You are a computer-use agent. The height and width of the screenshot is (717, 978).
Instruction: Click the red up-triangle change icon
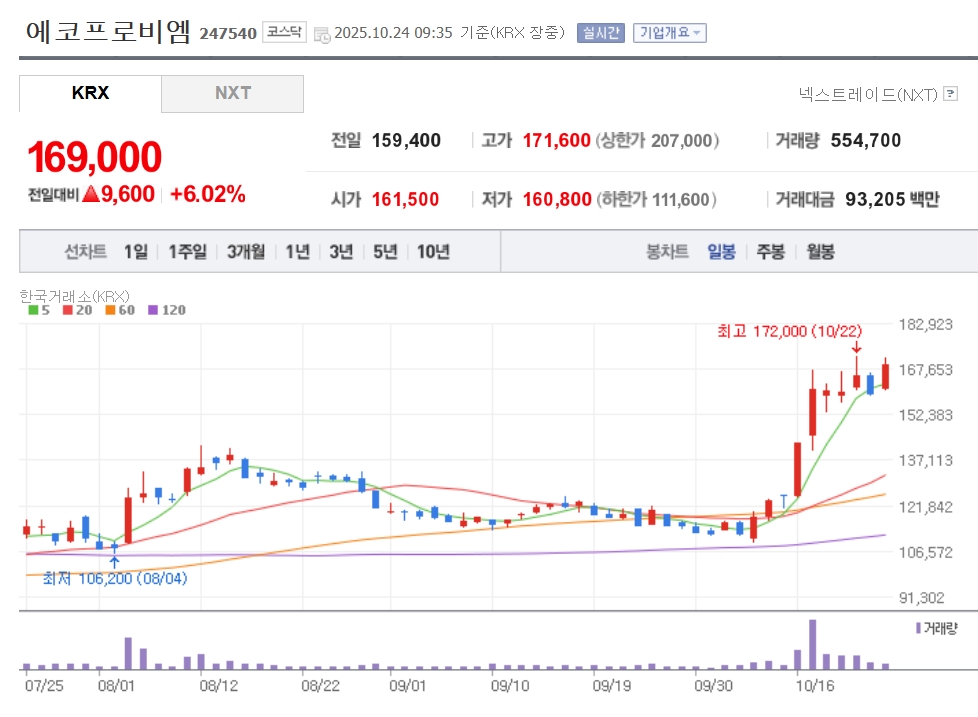pos(91,194)
